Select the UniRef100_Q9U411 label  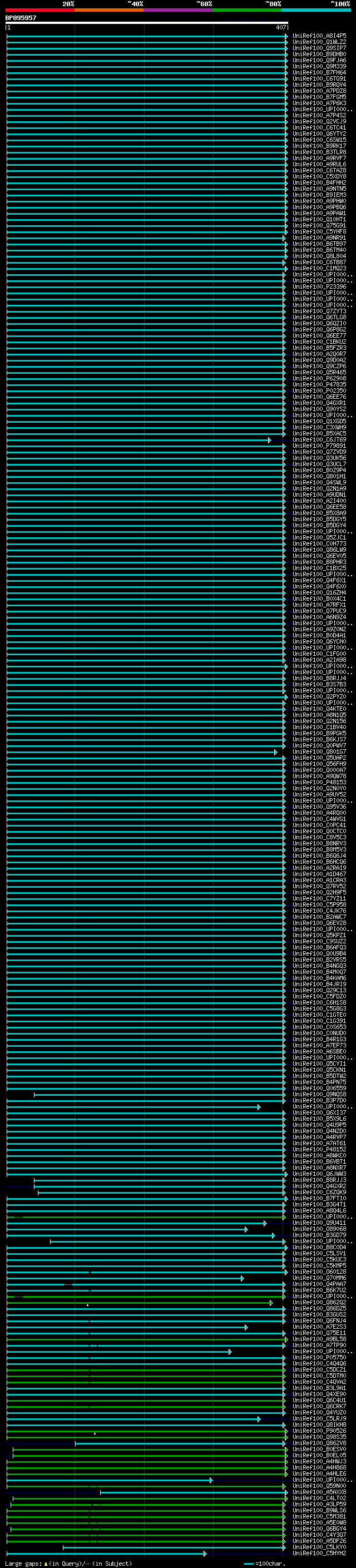[319, 1223]
